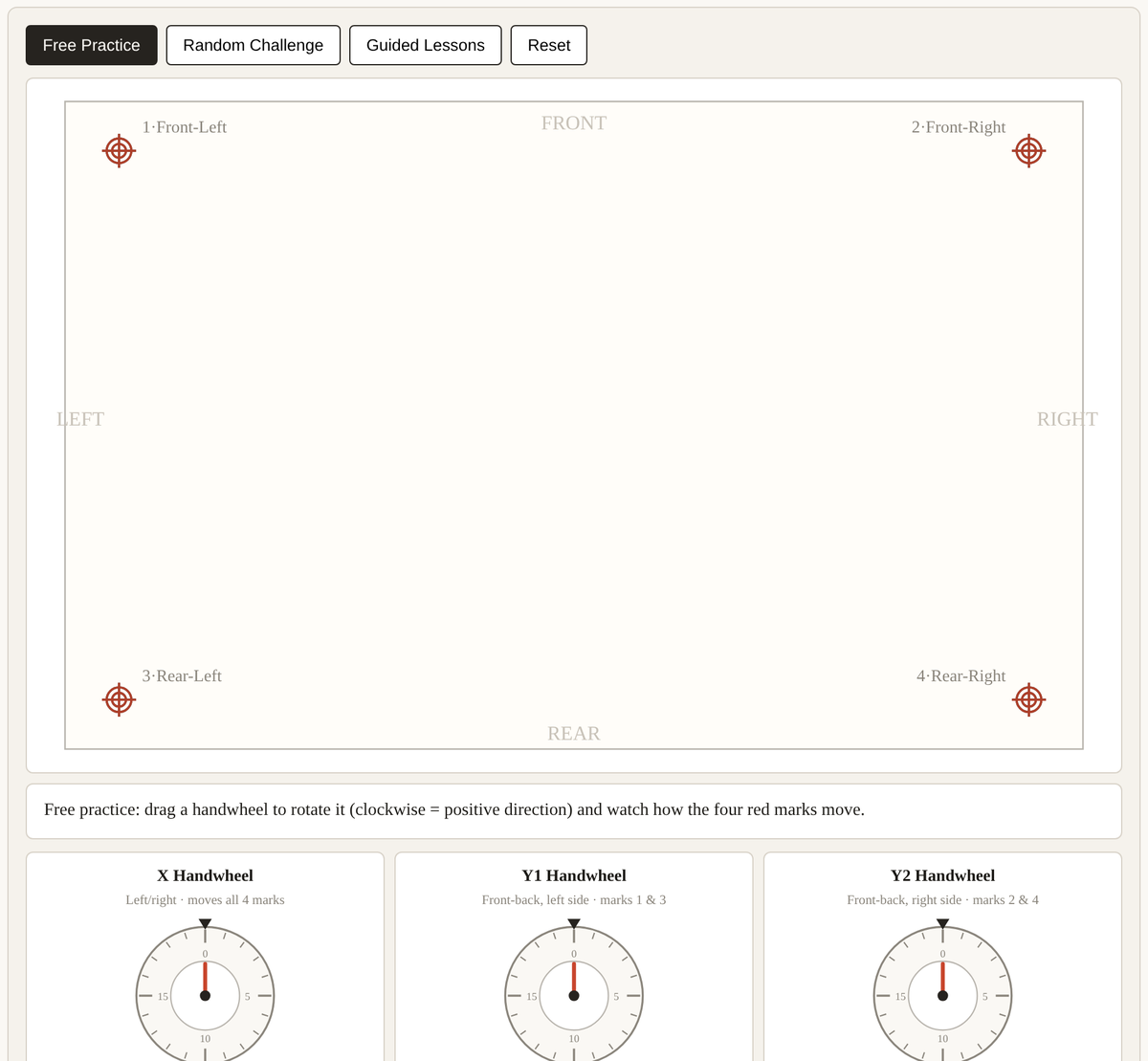Click the LEFT edge label
This screenshot has width=1148, height=1061.
click(x=80, y=419)
